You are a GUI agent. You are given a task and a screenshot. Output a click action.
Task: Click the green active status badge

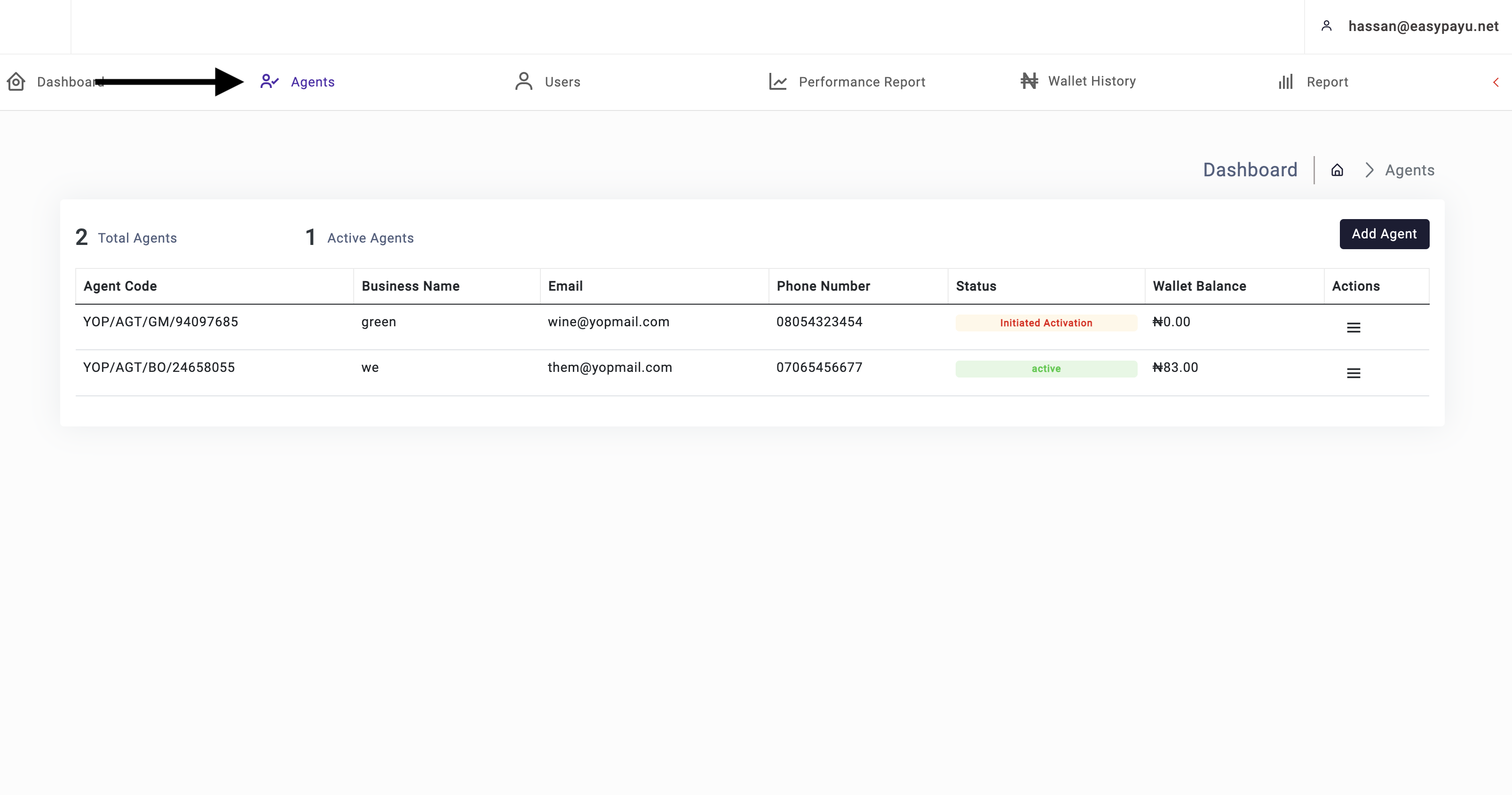pos(1046,369)
